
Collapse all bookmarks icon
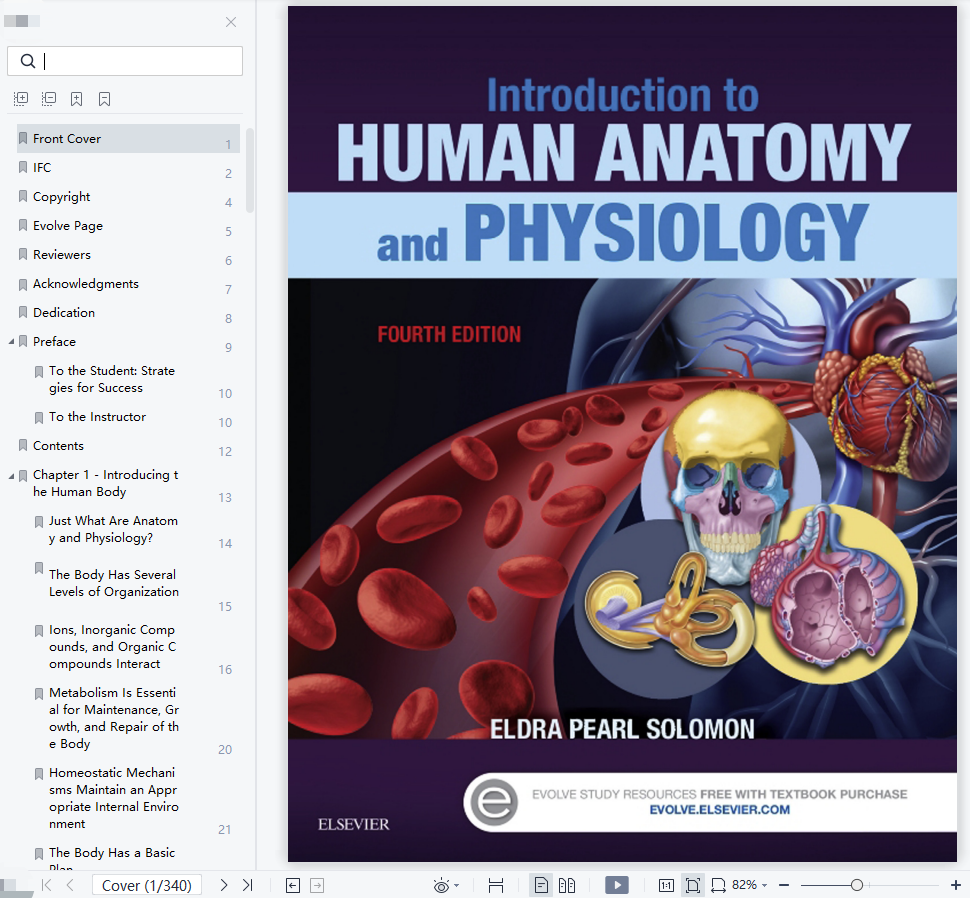(49, 99)
